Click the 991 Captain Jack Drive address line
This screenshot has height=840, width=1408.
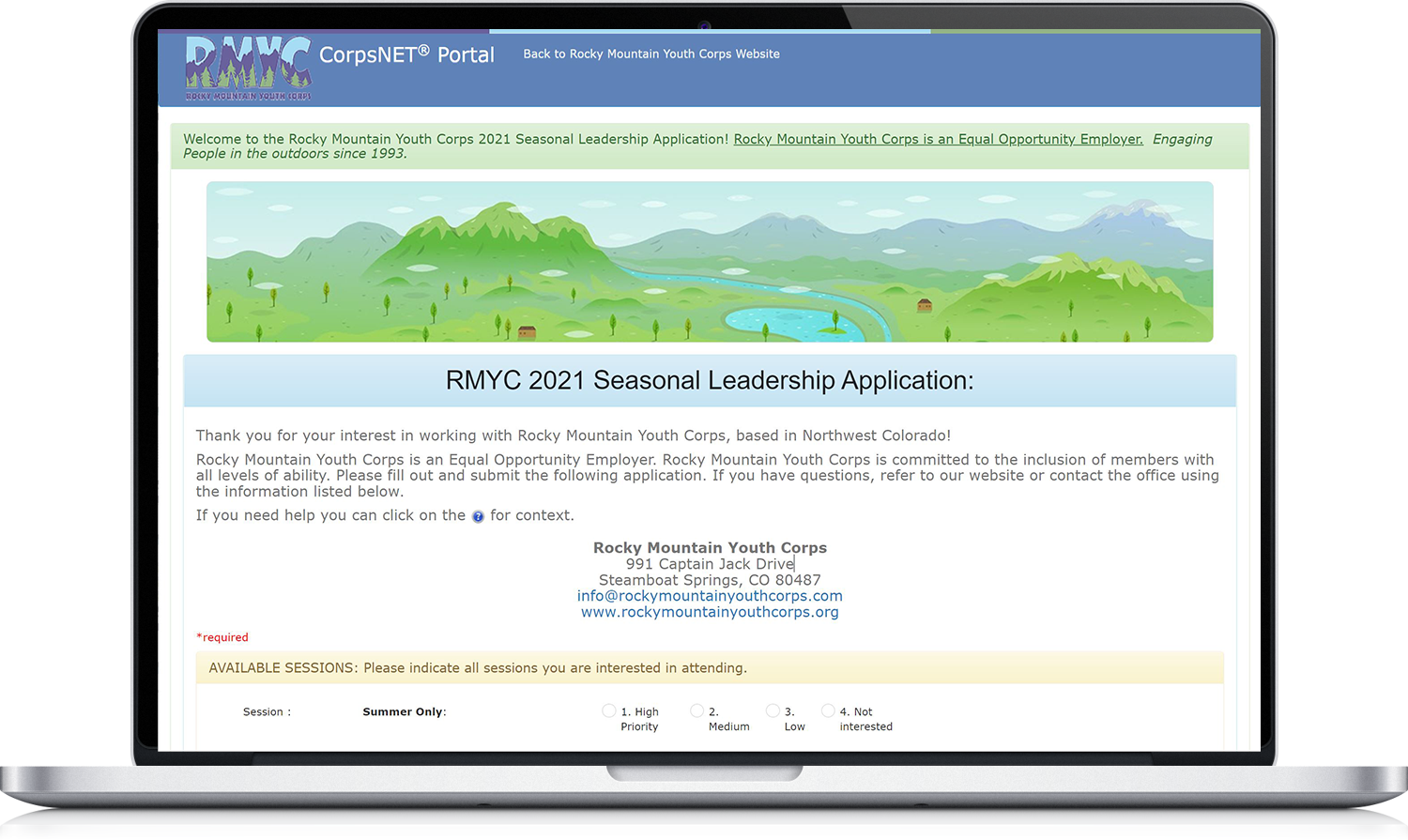coord(710,564)
